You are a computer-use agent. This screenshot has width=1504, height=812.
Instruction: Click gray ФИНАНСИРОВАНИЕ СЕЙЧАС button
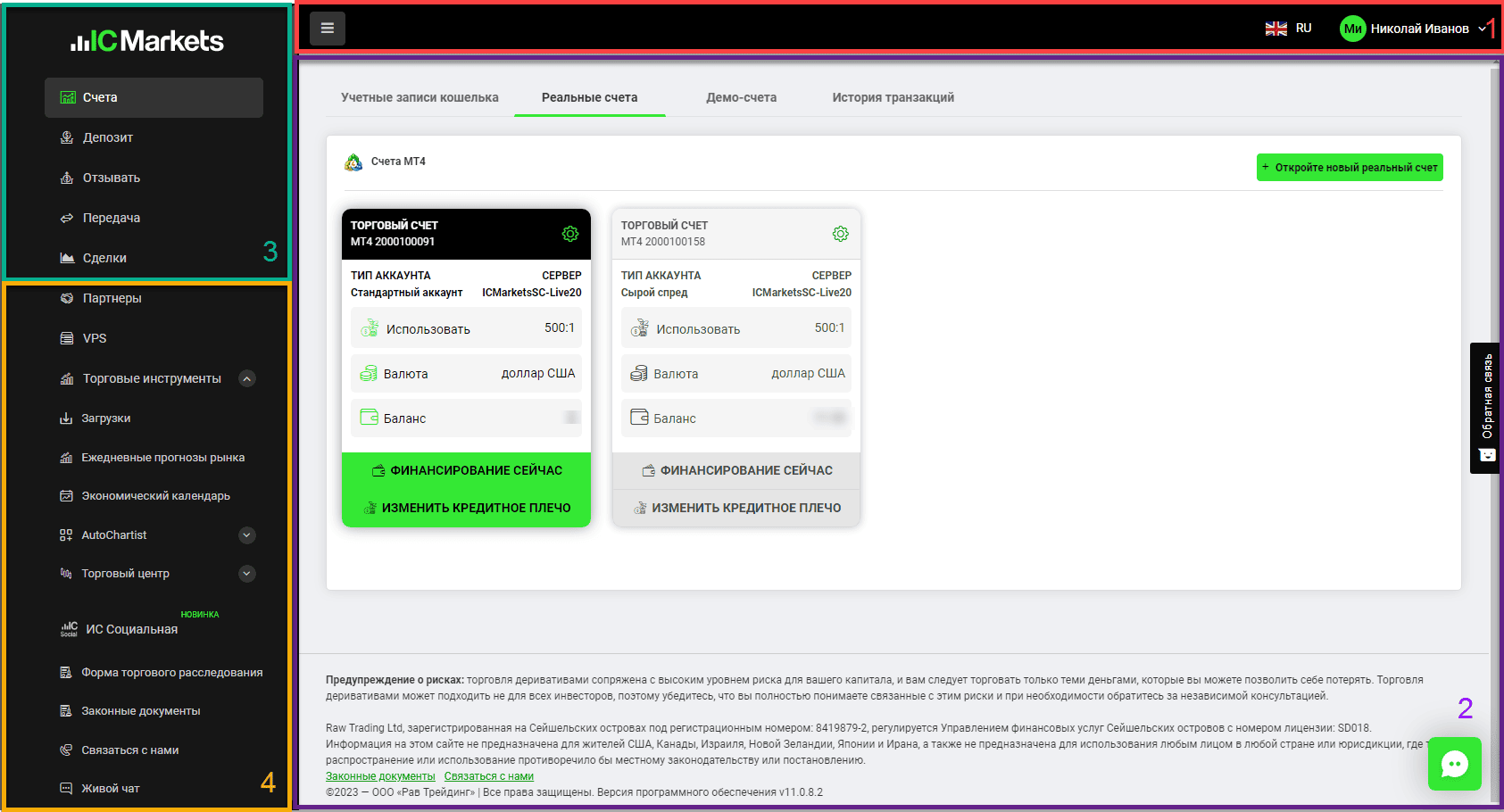(x=736, y=470)
